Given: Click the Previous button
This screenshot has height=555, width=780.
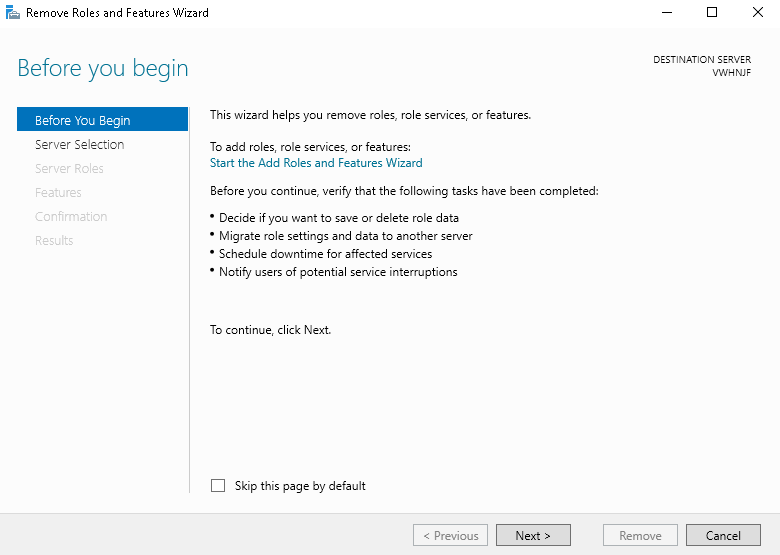Looking at the screenshot, I should 451,535.
